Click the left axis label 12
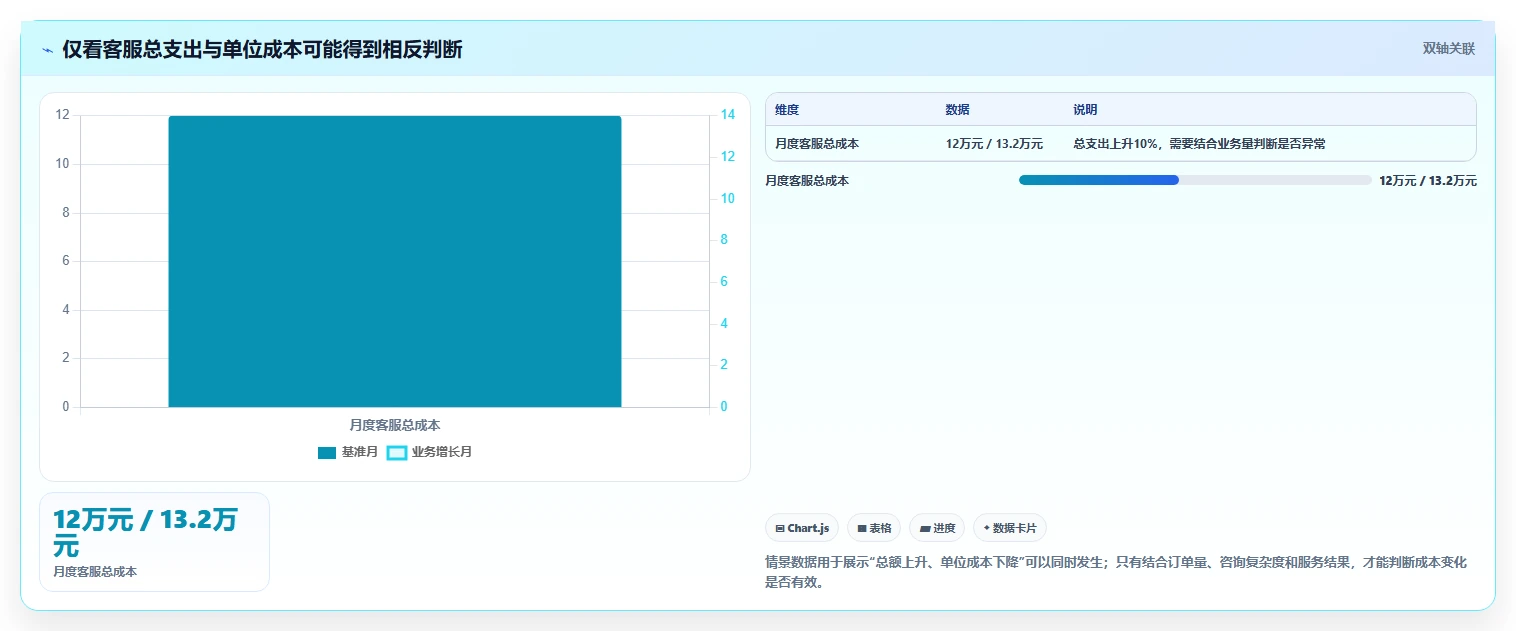The image size is (1516, 631). 63,115
